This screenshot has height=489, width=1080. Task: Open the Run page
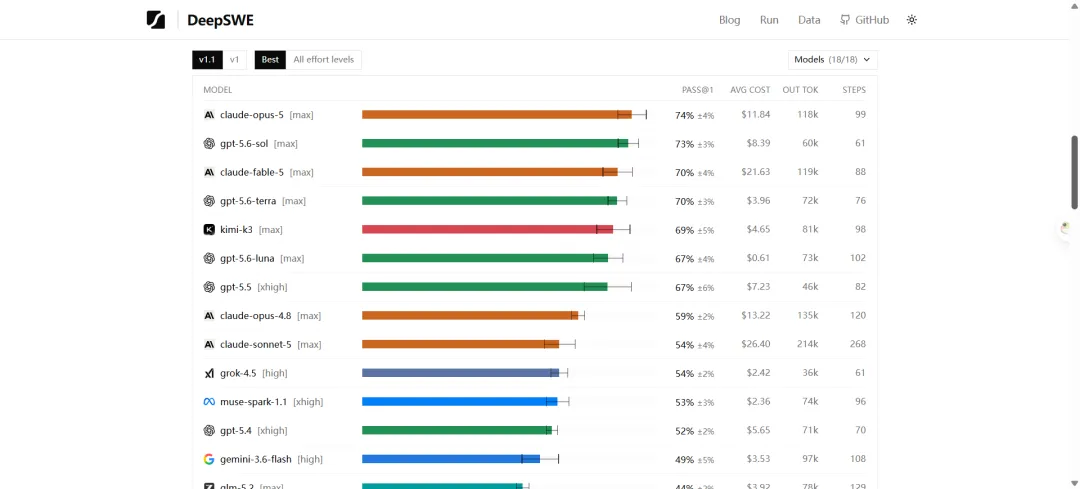(769, 20)
